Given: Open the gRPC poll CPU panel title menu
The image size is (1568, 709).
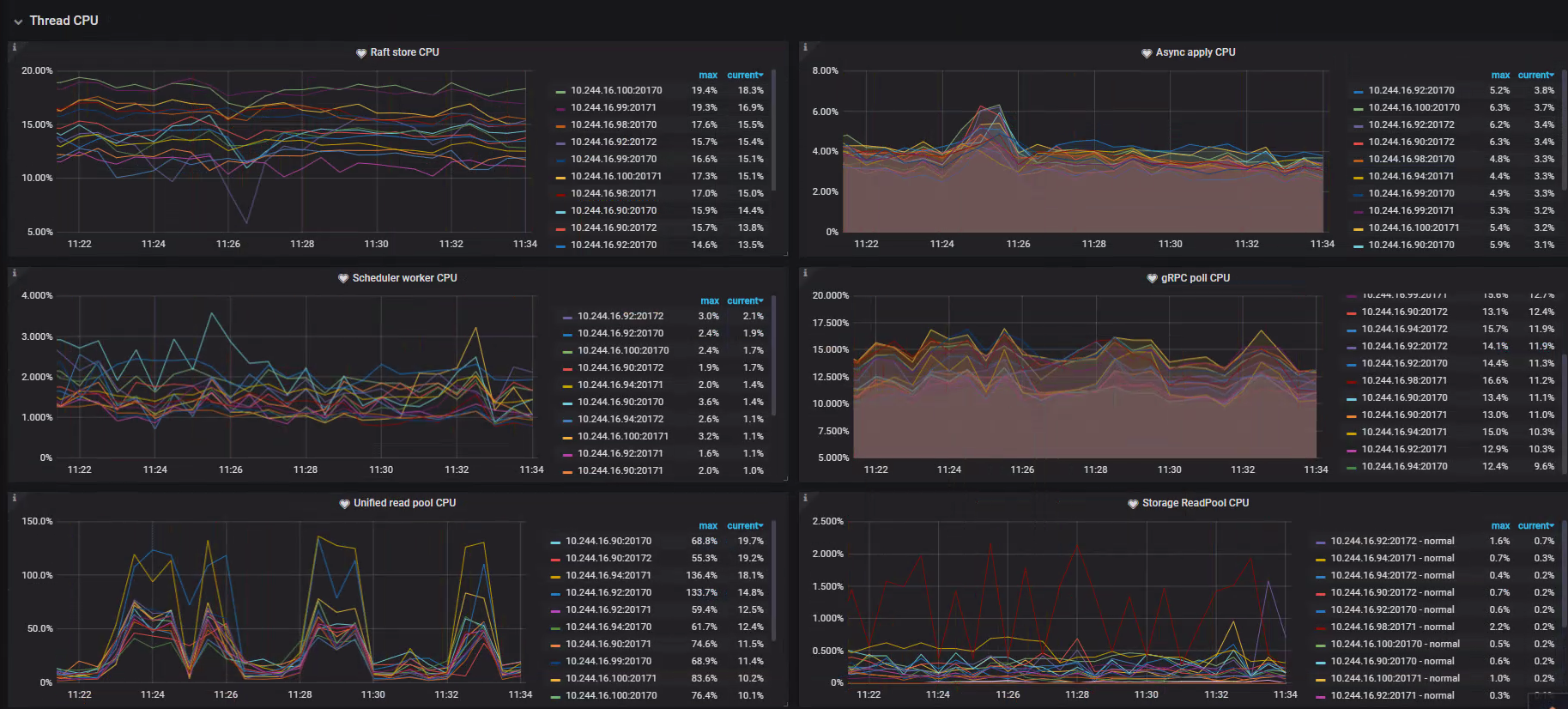Looking at the screenshot, I should coord(1196,278).
